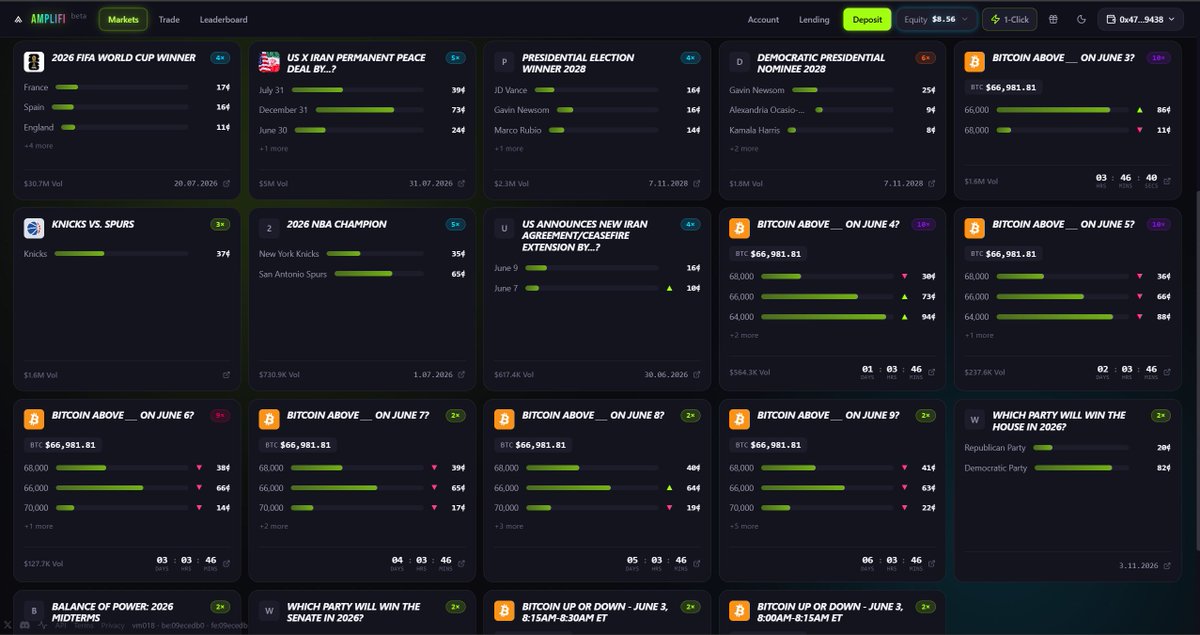Click the 6× badge on Democratic Nominee card
Image resolution: width=1200 pixels, height=635 pixels.
pos(926,58)
